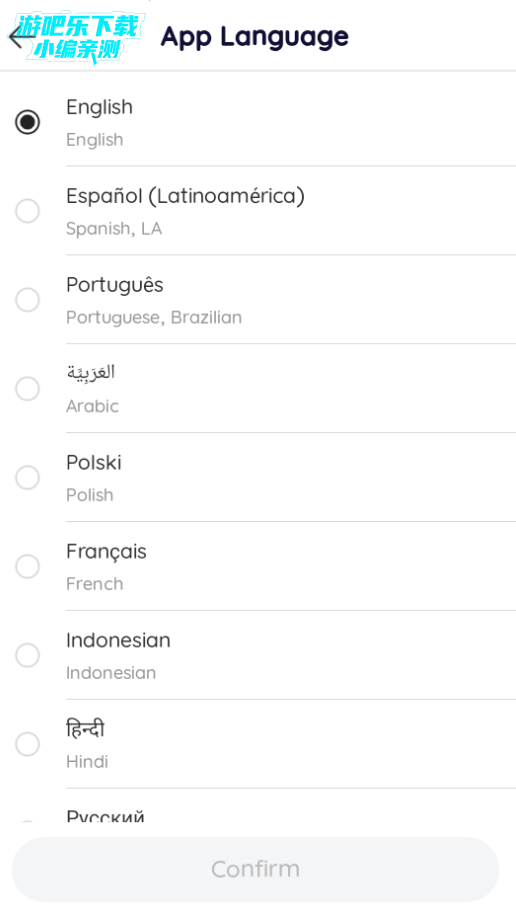Choose the Português radio button

coord(27,300)
